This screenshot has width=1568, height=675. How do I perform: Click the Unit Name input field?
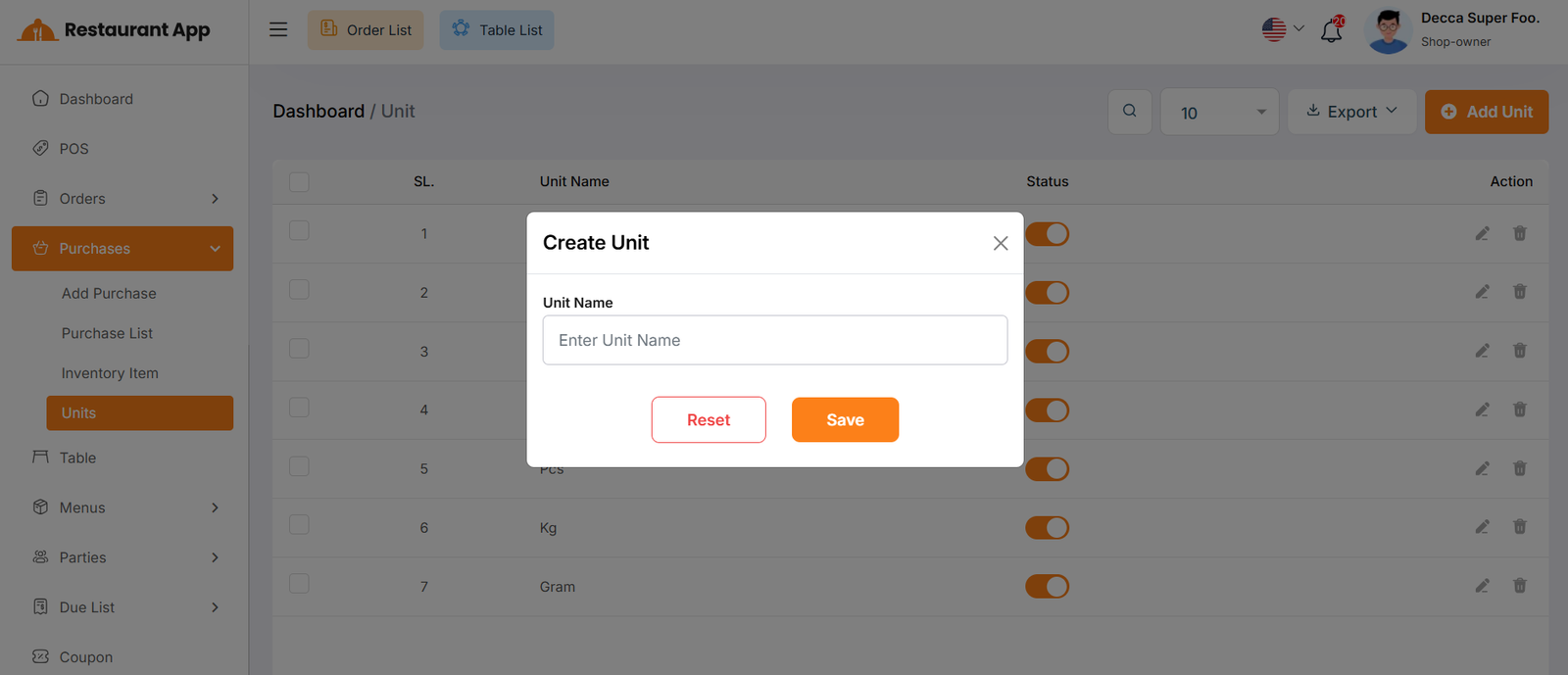click(x=774, y=340)
